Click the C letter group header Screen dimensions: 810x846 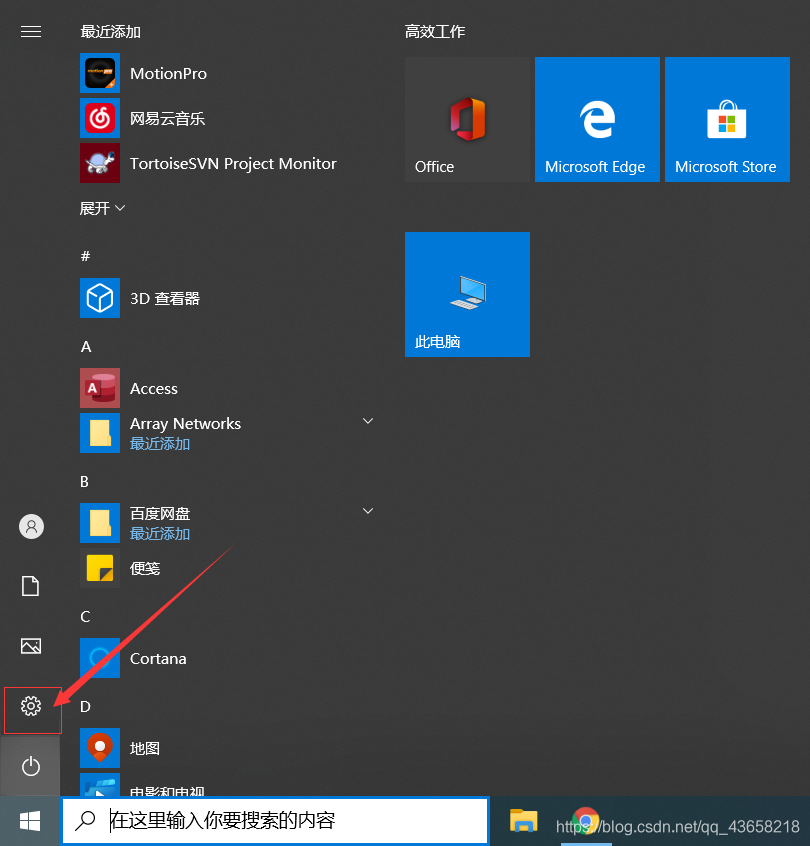(85, 617)
